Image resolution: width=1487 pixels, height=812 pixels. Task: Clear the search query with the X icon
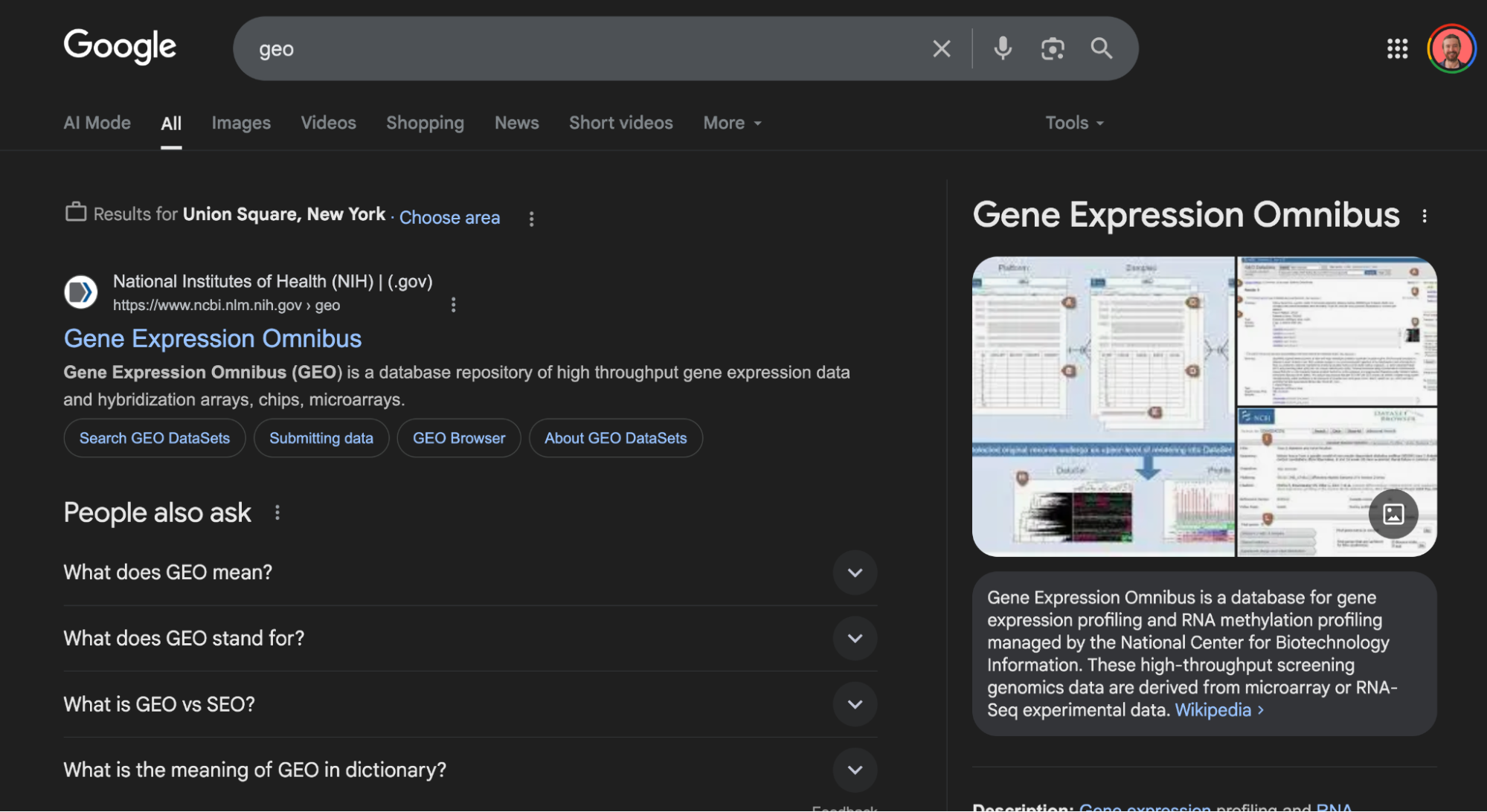click(941, 48)
